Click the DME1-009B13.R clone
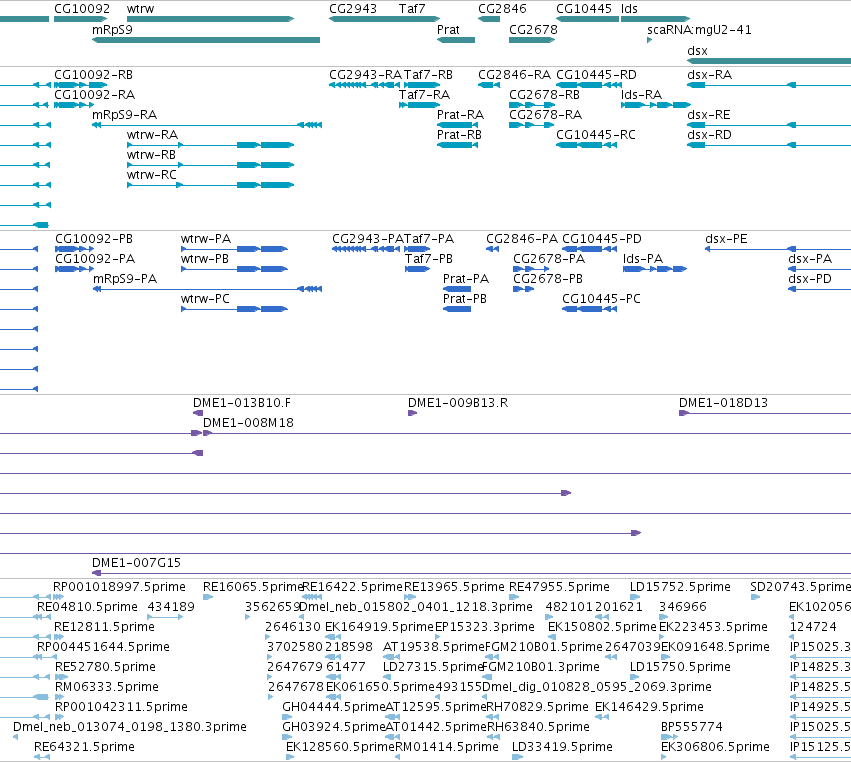 [x=412, y=413]
